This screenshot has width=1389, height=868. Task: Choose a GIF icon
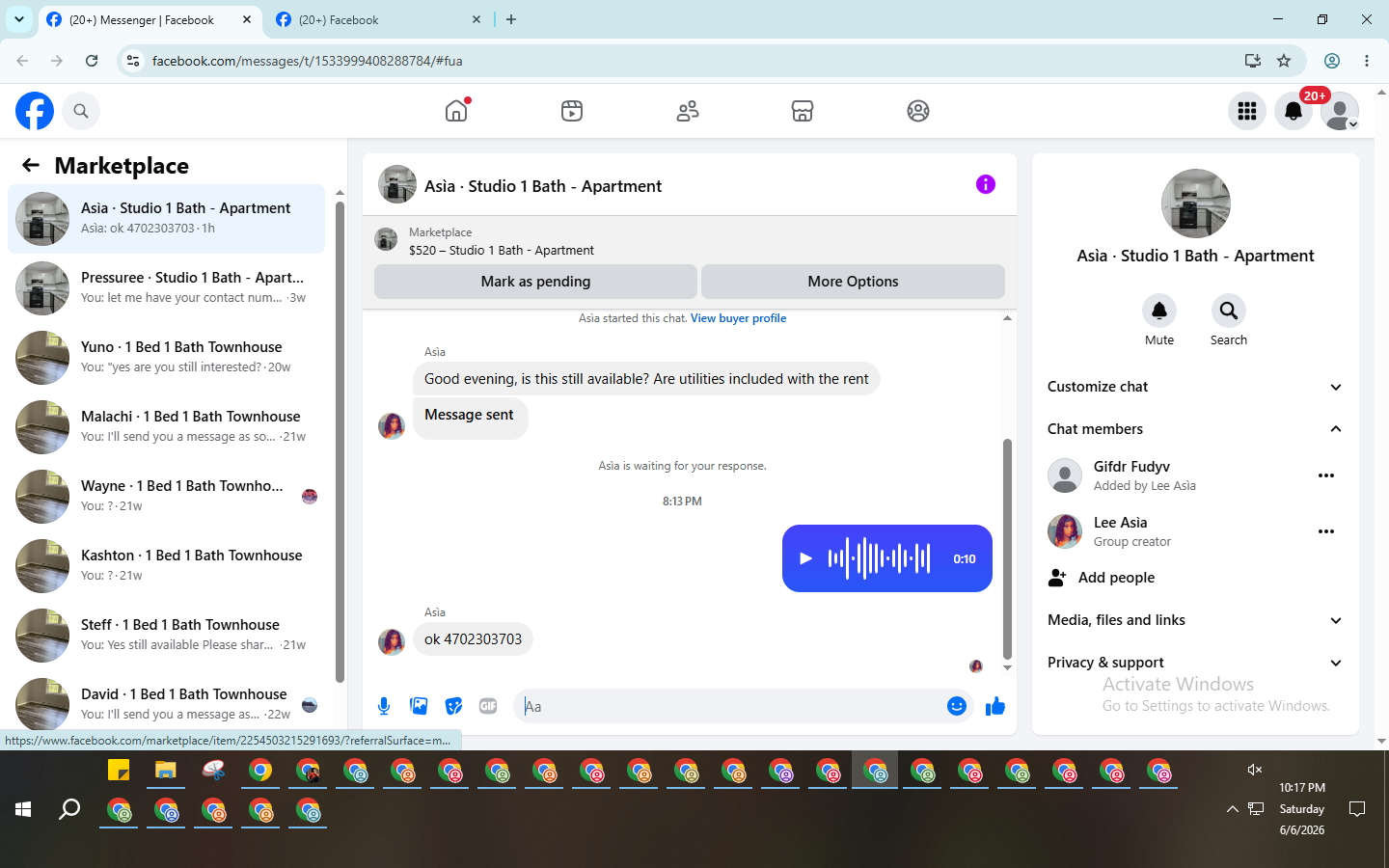click(x=488, y=706)
